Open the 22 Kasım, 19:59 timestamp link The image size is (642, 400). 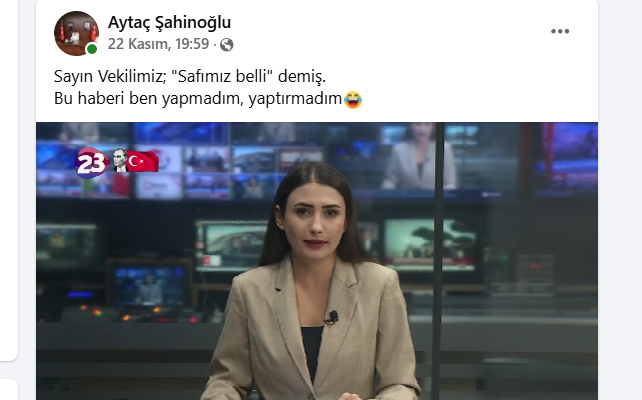tap(158, 44)
